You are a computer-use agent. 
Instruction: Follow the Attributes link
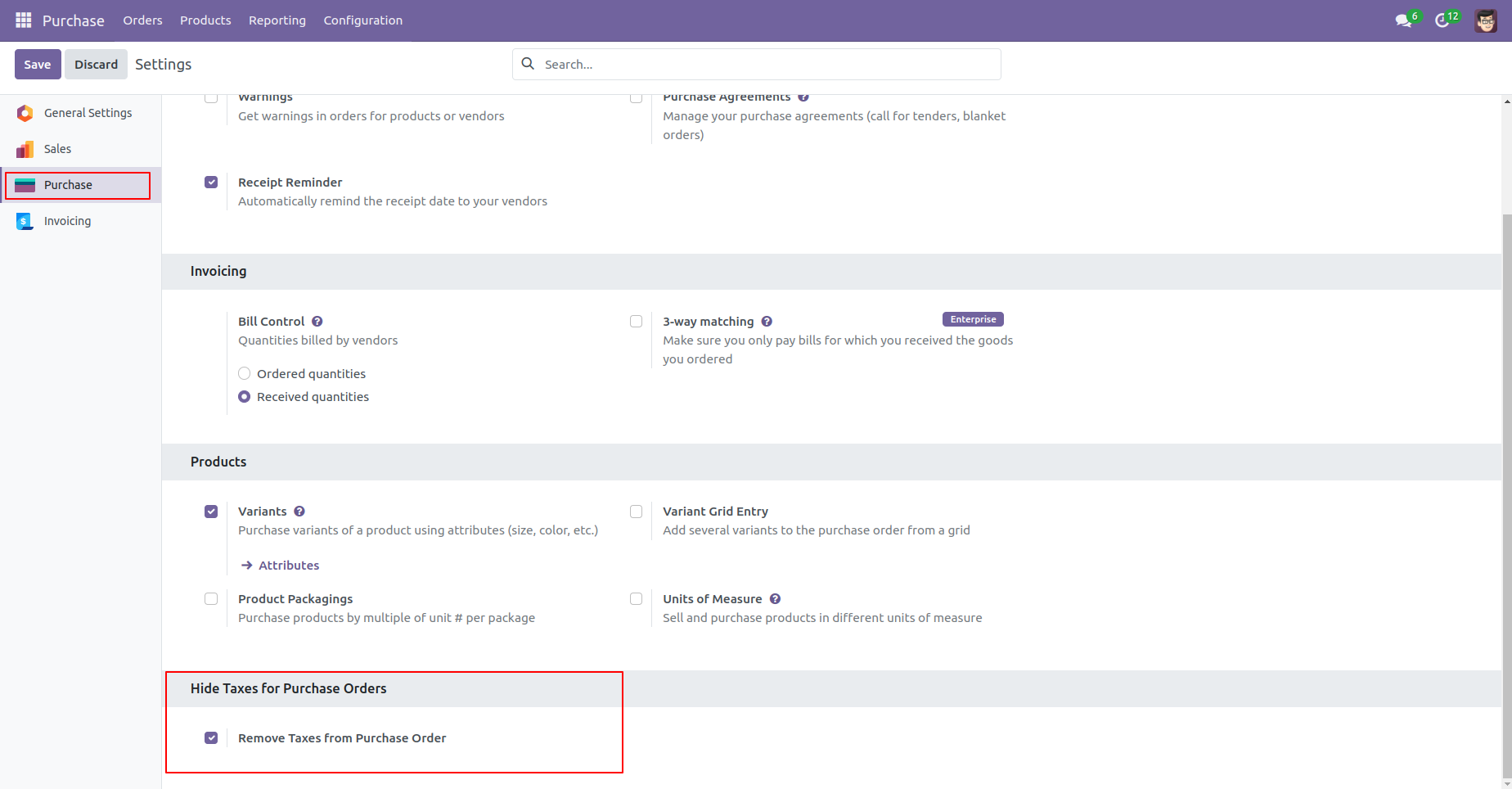288,565
